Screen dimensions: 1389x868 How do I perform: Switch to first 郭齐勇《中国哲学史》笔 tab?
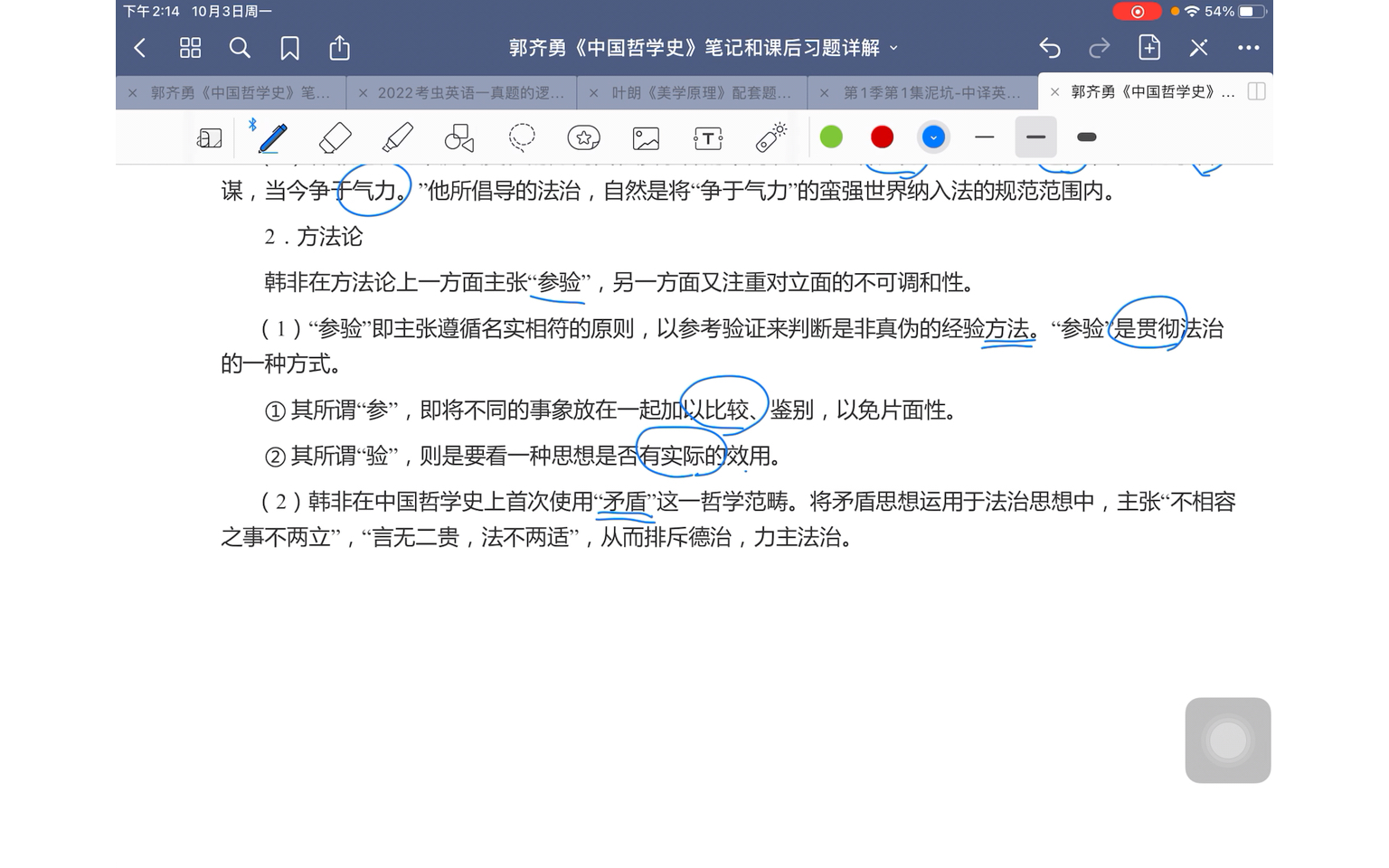pyautogui.click(x=240, y=92)
